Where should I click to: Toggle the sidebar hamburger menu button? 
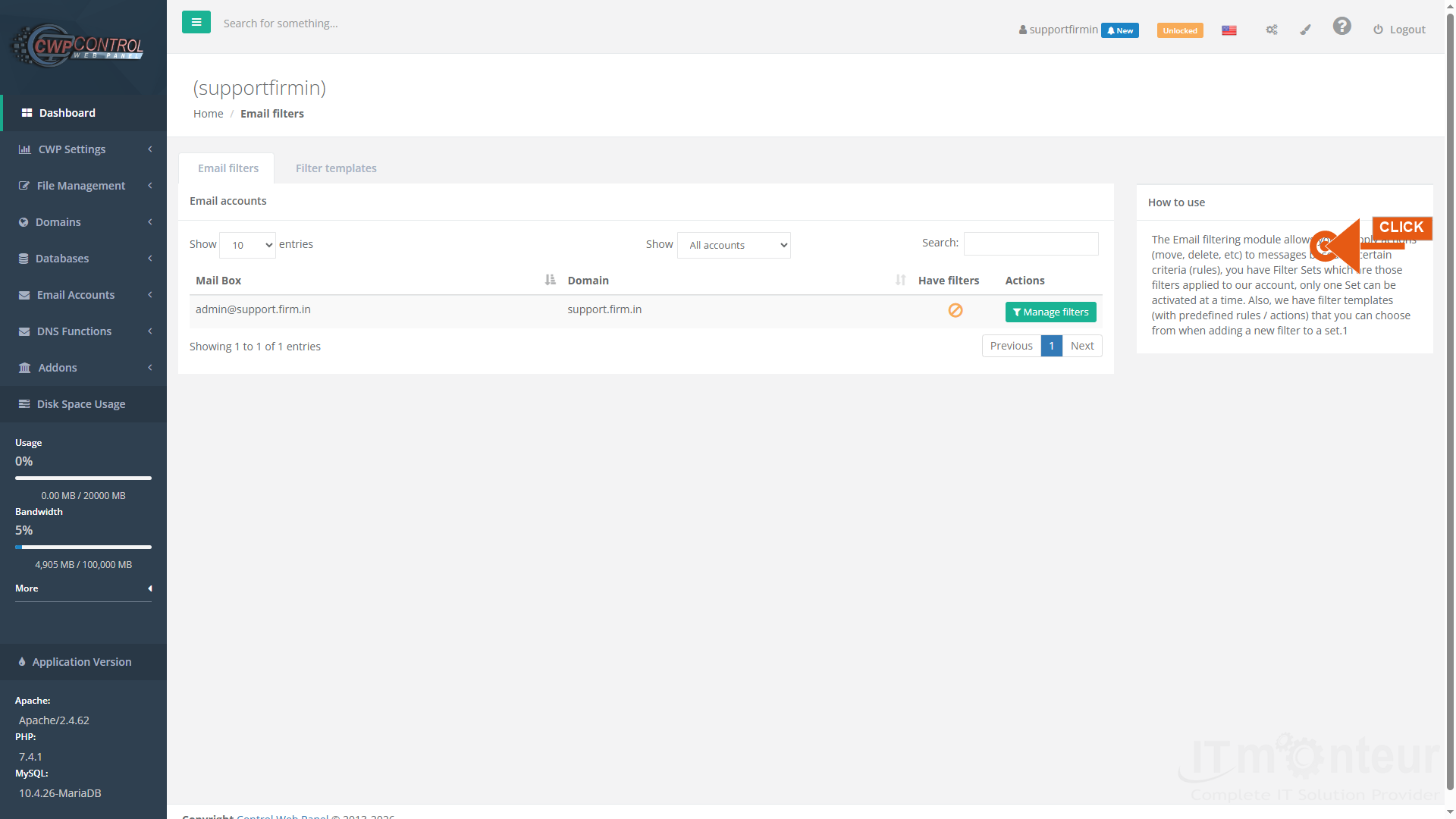coord(196,22)
